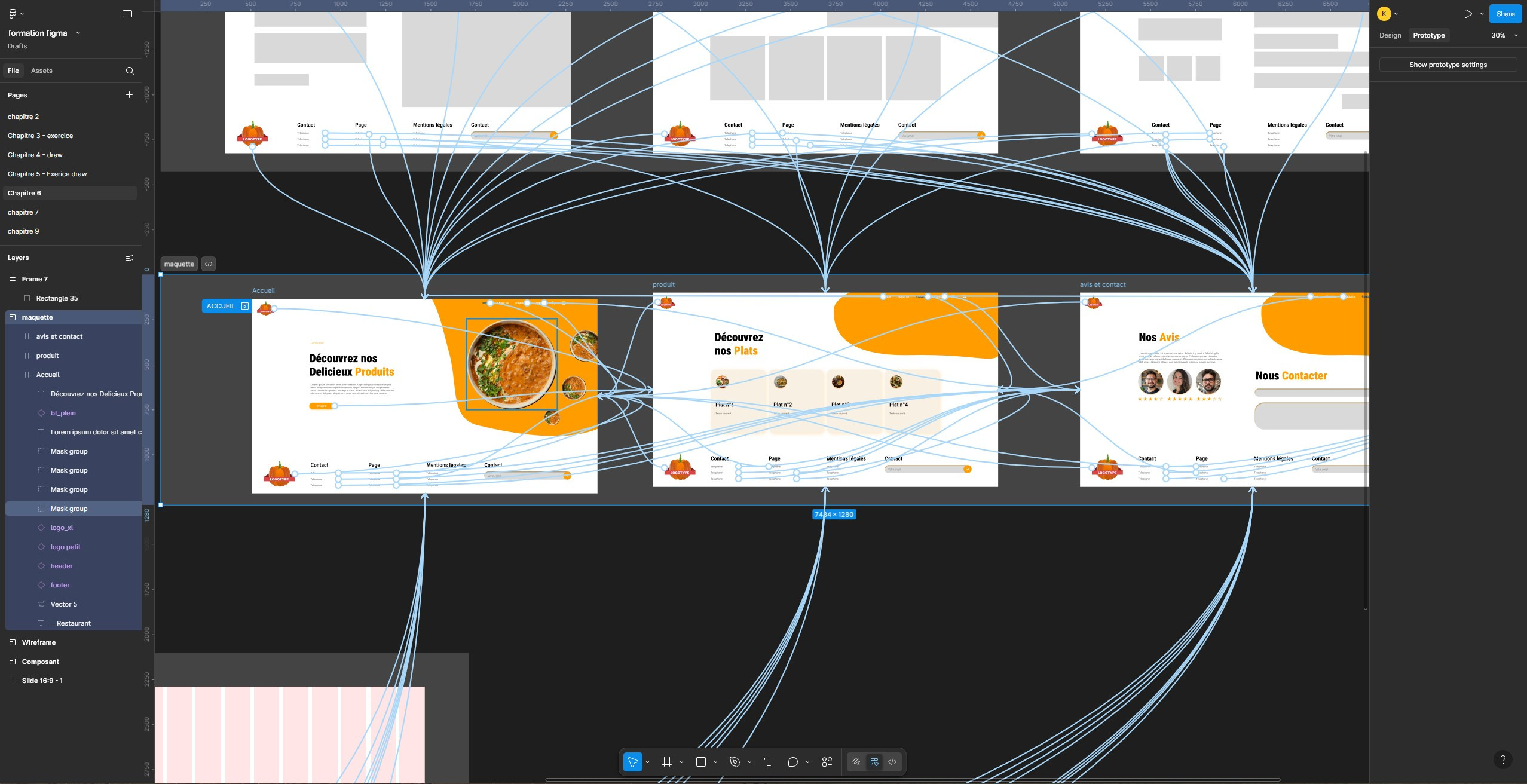This screenshot has width=1527, height=784.
Task: Collapse all layers with Layers header icon
Action: click(x=129, y=258)
